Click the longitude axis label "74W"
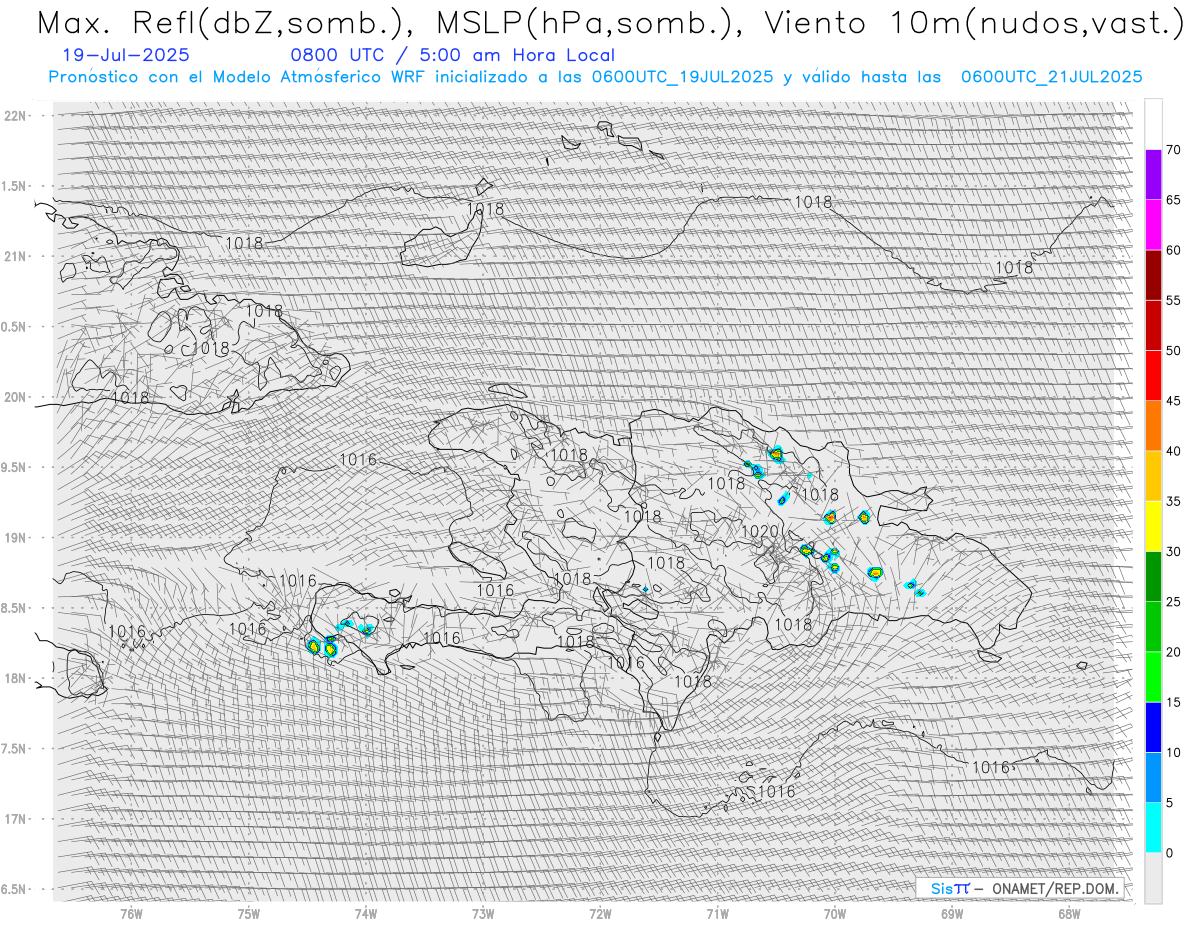 366,913
